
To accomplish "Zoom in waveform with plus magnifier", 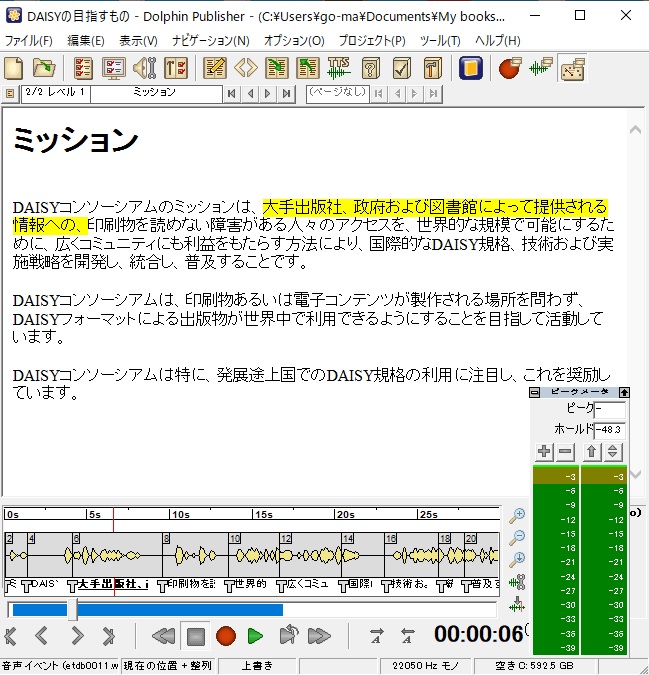I will 517,515.
